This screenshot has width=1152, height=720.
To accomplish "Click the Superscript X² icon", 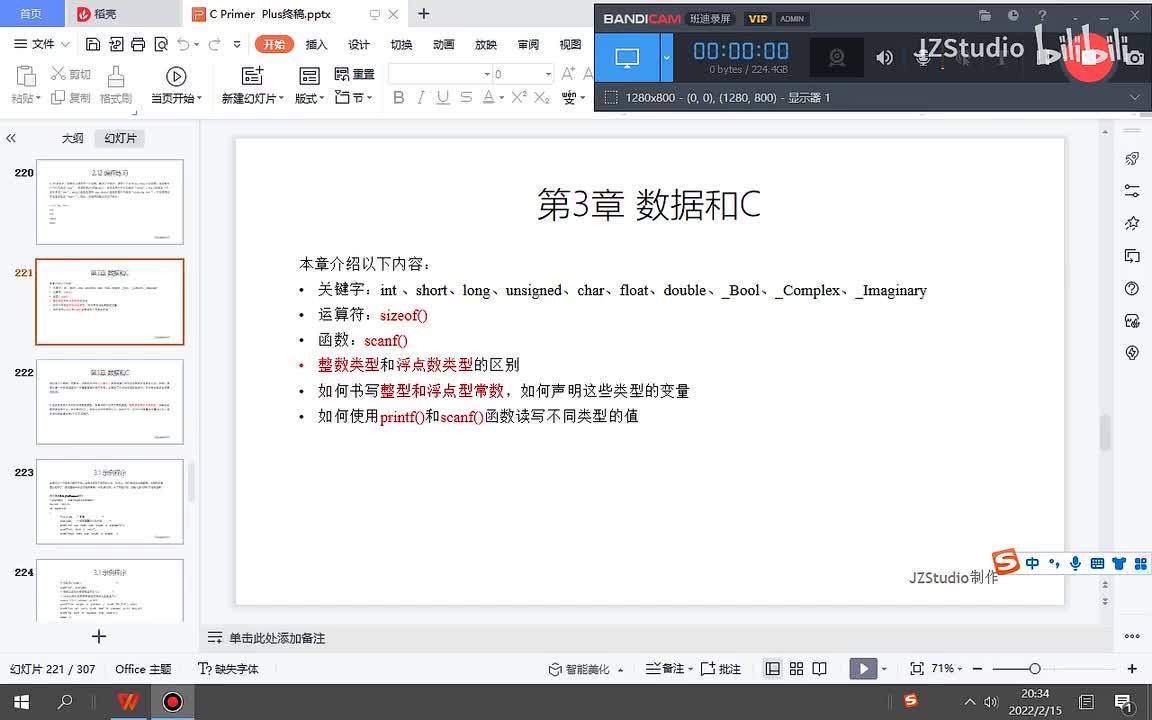I will (x=519, y=97).
